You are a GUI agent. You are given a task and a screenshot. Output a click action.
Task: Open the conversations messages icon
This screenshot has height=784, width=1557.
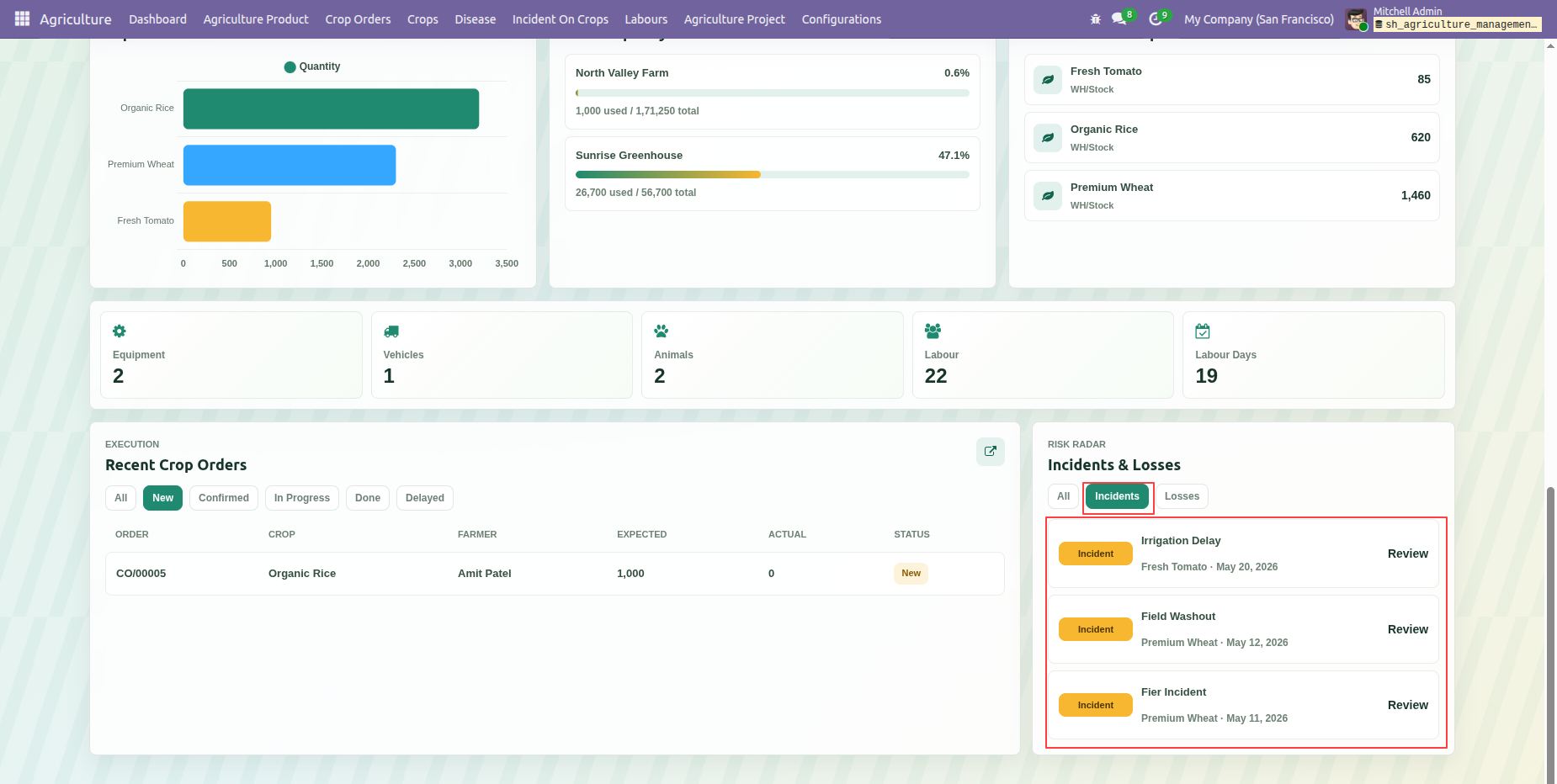coord(1119,19)
